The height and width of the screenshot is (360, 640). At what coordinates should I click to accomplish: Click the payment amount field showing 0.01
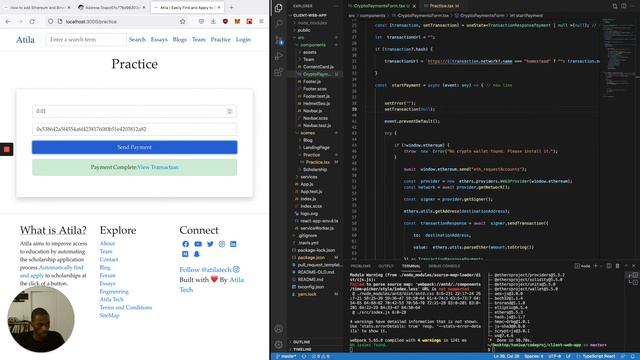click(134, 111)
